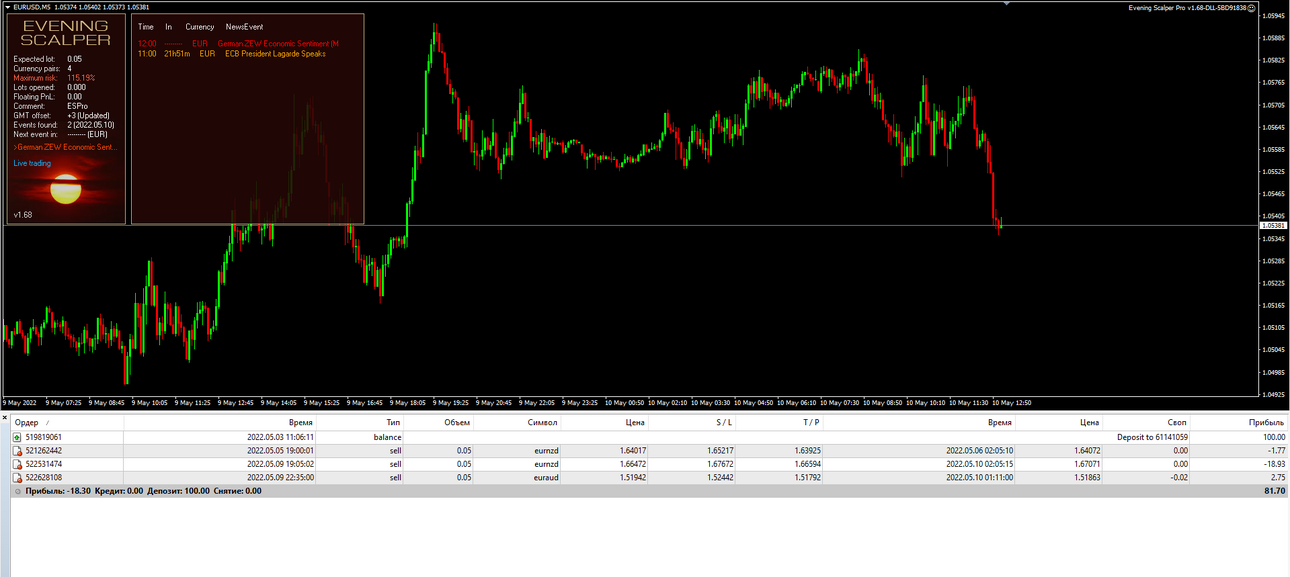Sort by the Символ column header

coord(543,423)
